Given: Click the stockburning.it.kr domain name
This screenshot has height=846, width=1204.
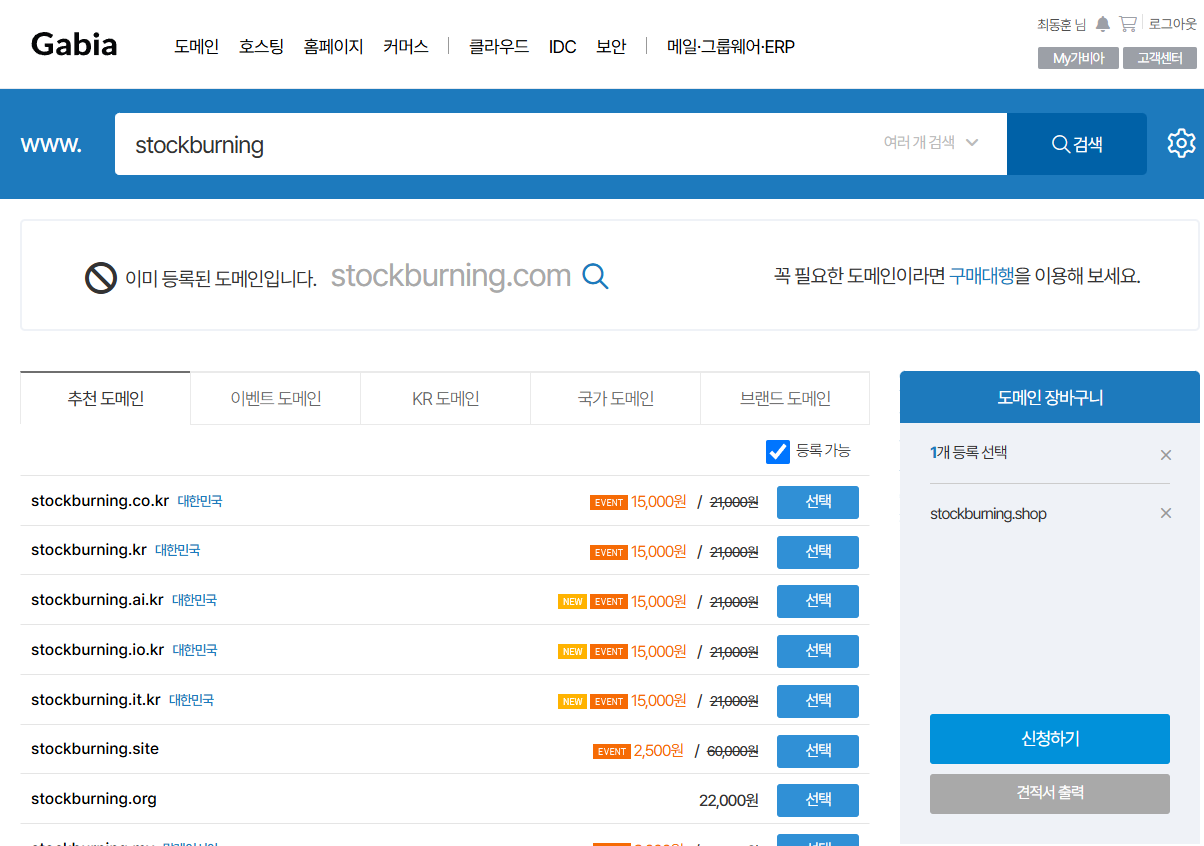Looking at the screenshot, I should (96, 700).
